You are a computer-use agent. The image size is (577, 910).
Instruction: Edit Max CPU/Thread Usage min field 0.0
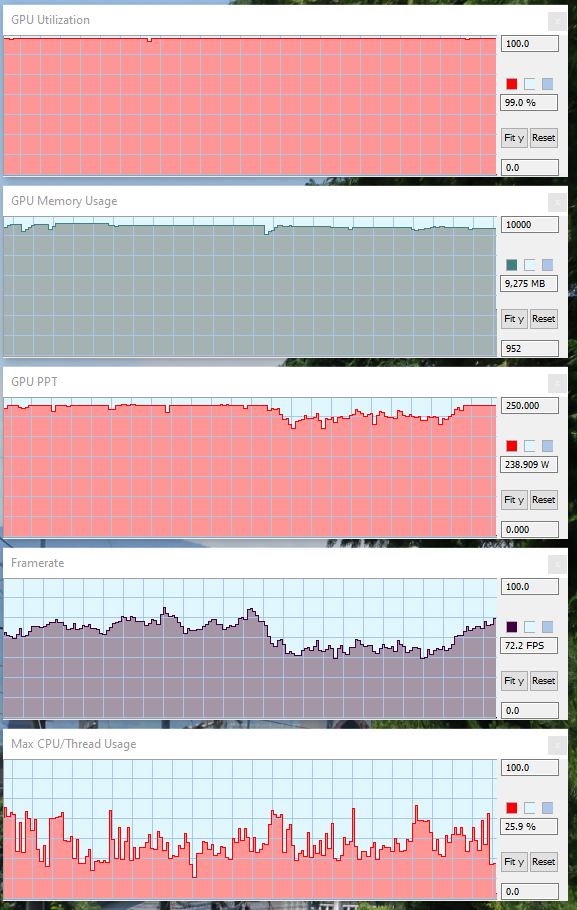[529, 892]
